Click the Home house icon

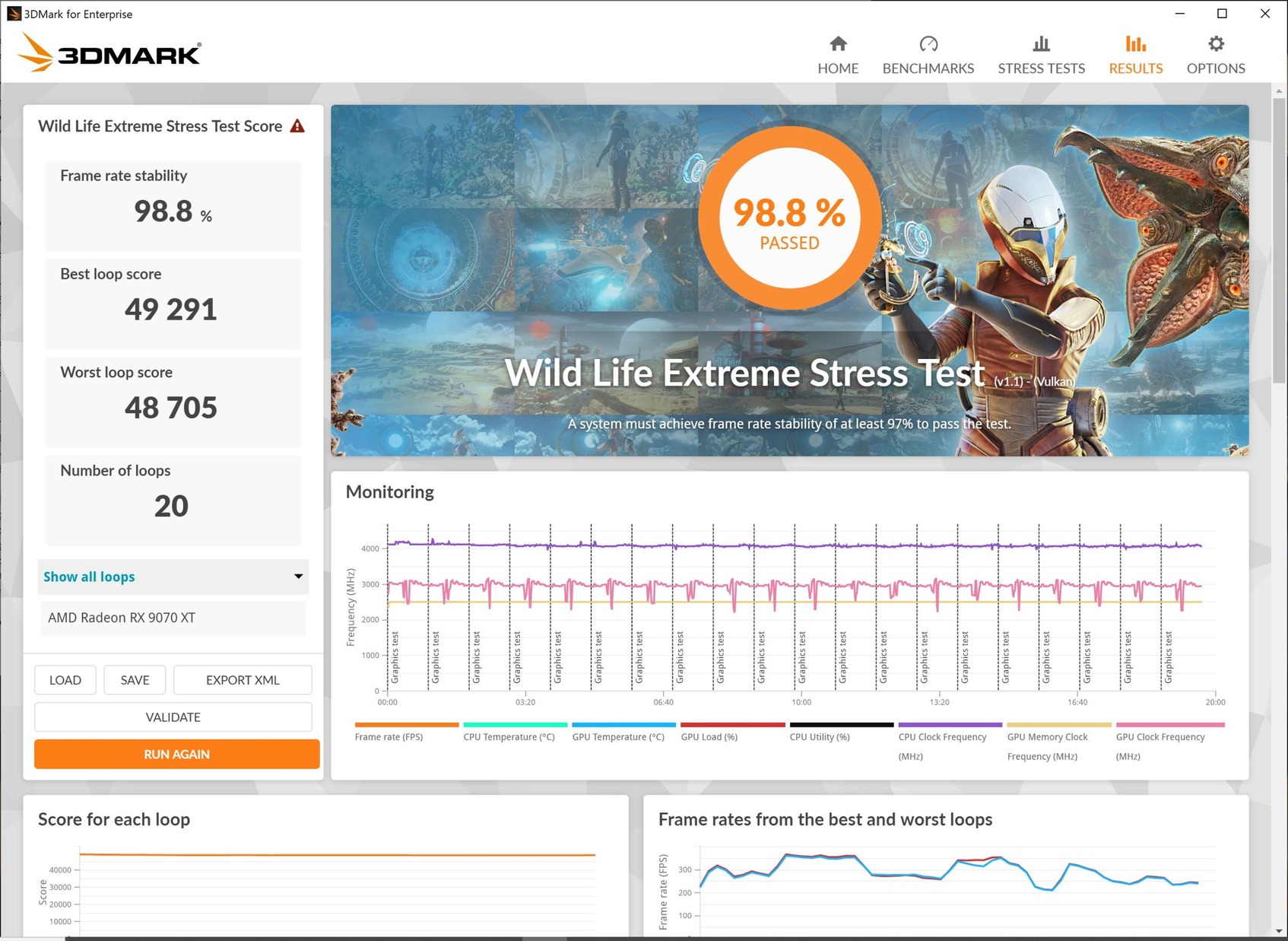click(x=838, y=43)
